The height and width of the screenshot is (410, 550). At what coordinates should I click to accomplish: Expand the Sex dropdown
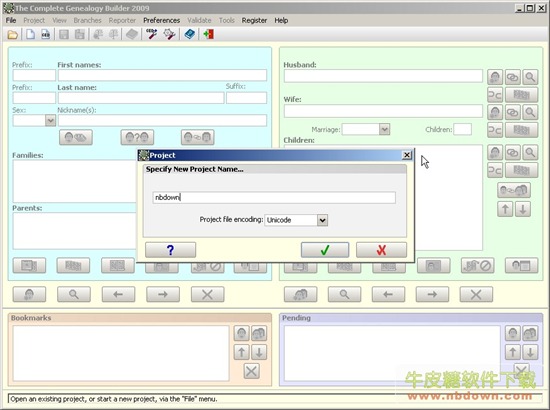coord(50,121)
